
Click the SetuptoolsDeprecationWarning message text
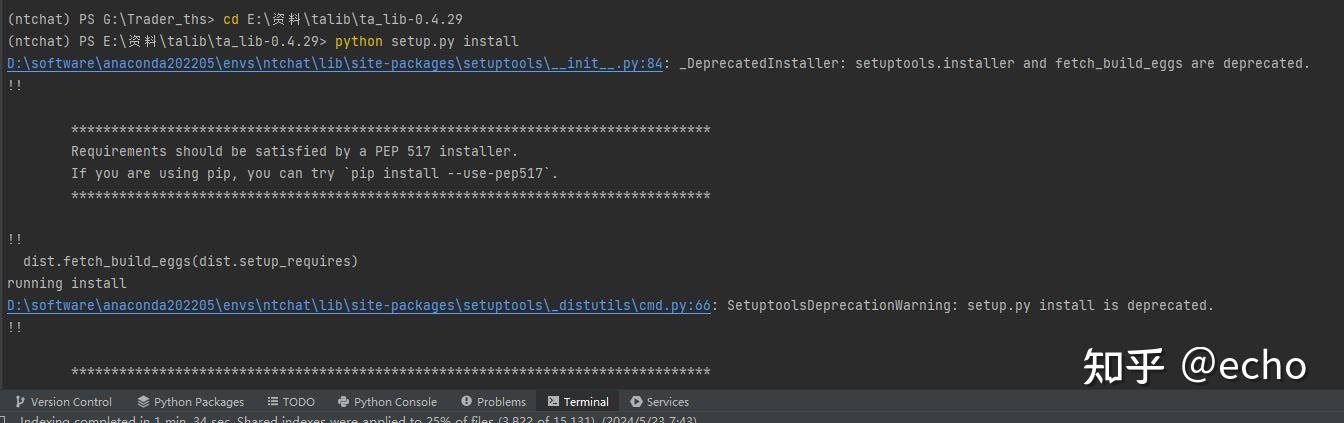tap(970, 305)
